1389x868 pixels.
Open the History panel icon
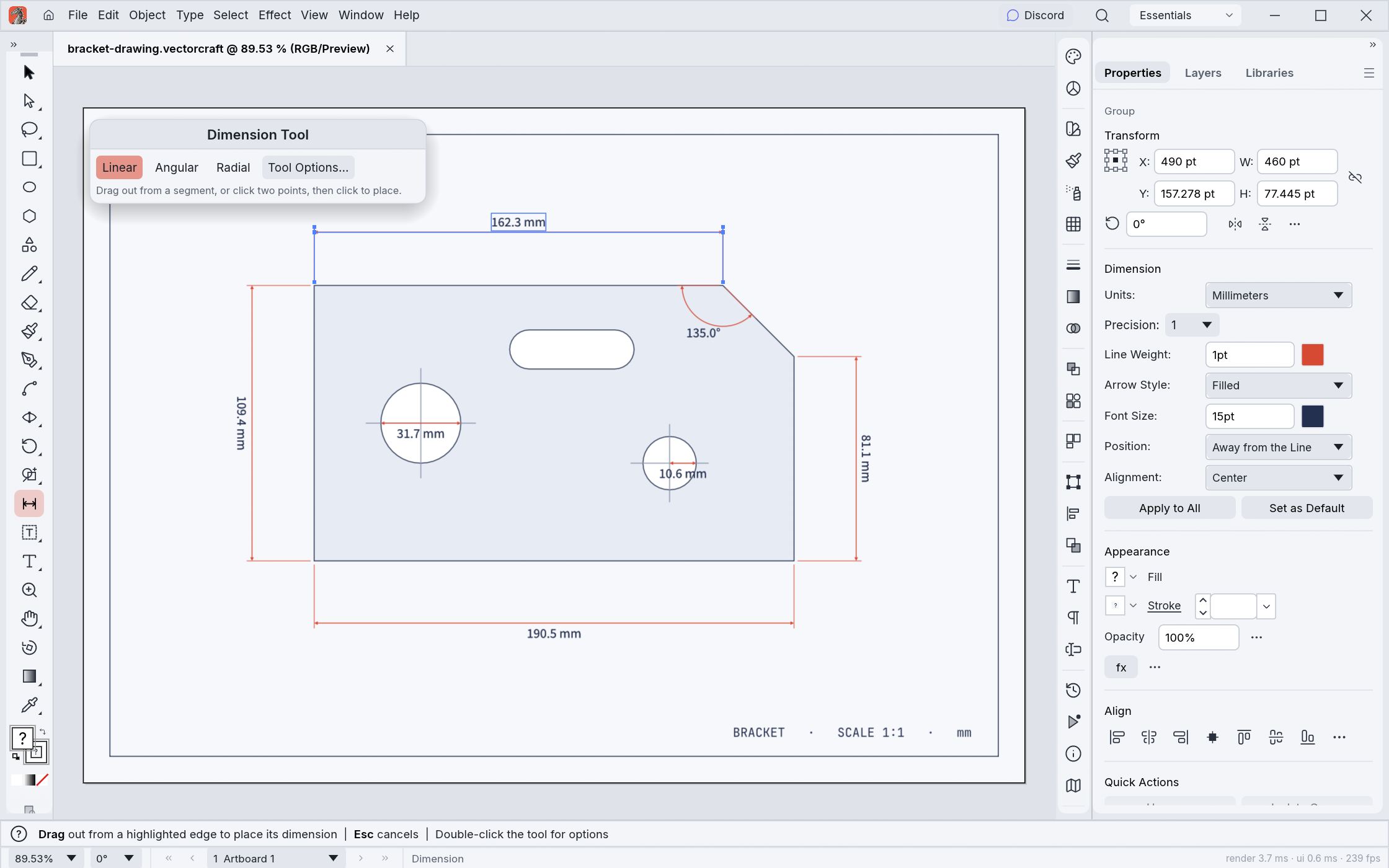point(1073,690)
